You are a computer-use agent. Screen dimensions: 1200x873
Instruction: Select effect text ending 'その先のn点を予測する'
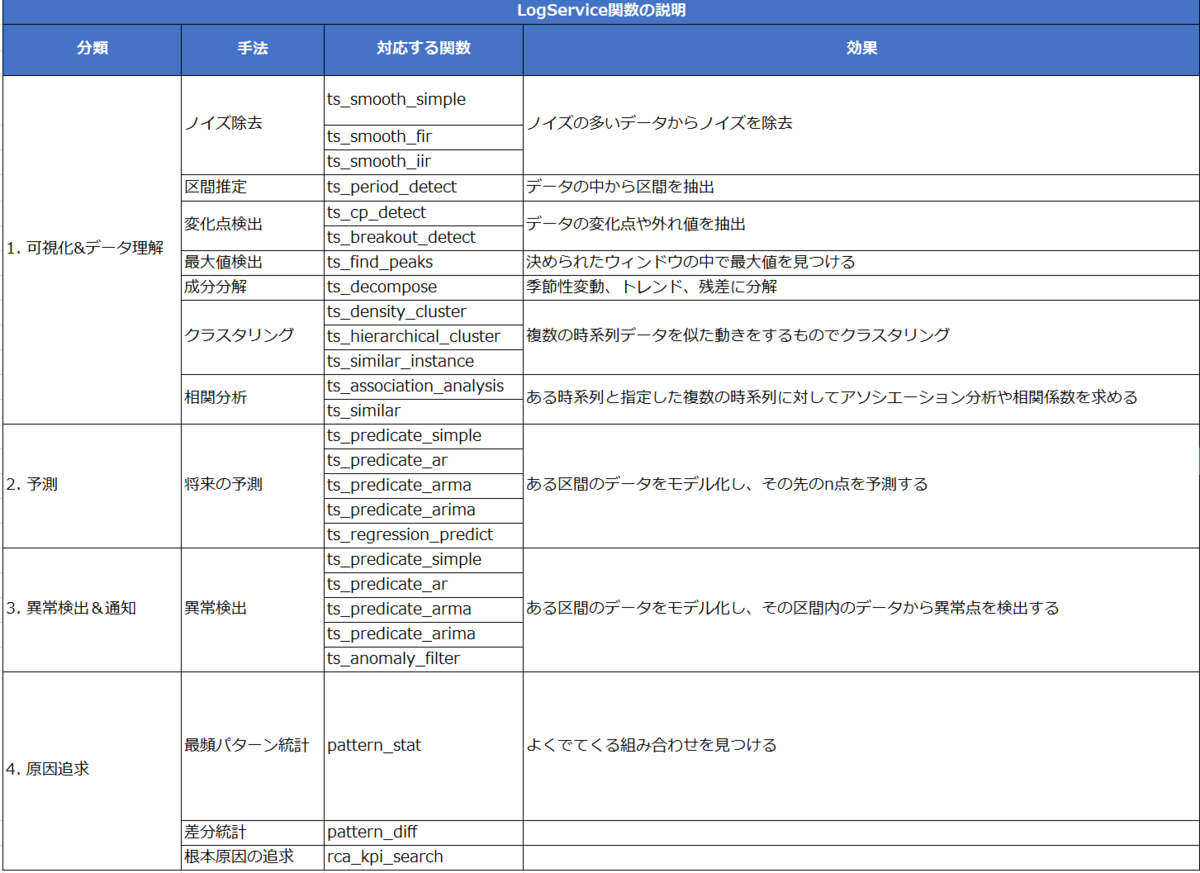point(727,485)
